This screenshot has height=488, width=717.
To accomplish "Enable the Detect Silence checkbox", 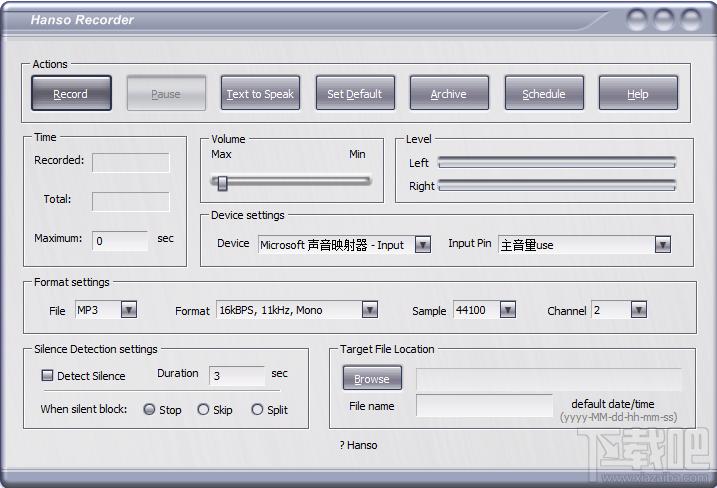I will tap(47, 375).
